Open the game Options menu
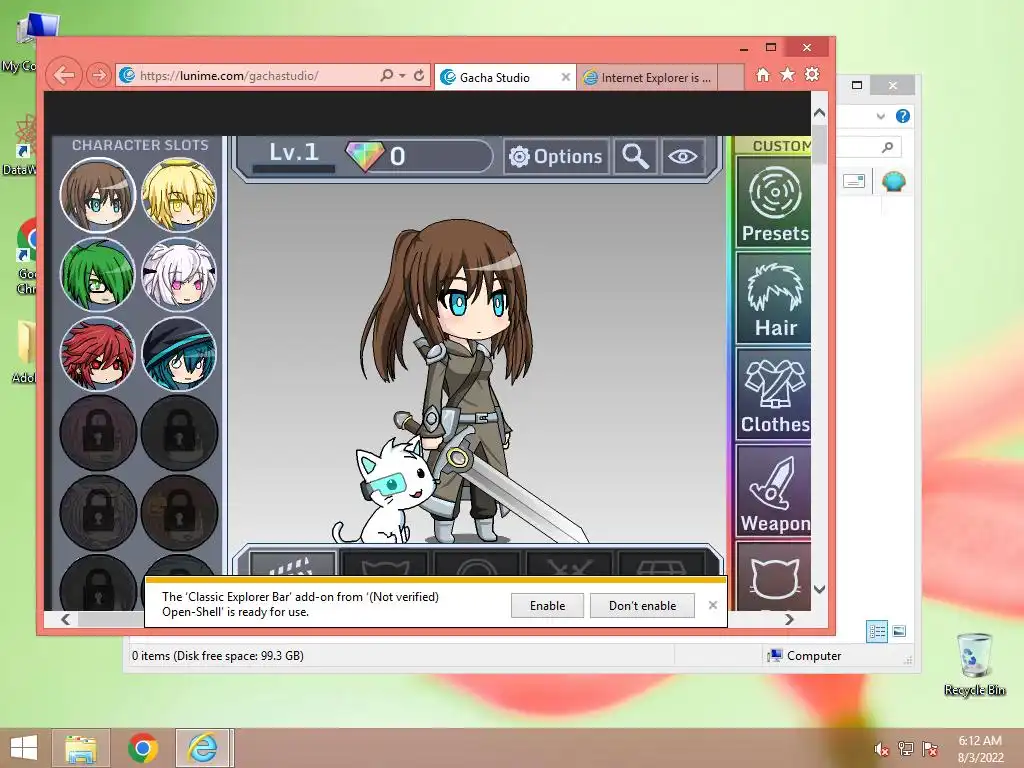This screenshot has height=768, width=1024. pyautogui.click(x=556, y=156)
